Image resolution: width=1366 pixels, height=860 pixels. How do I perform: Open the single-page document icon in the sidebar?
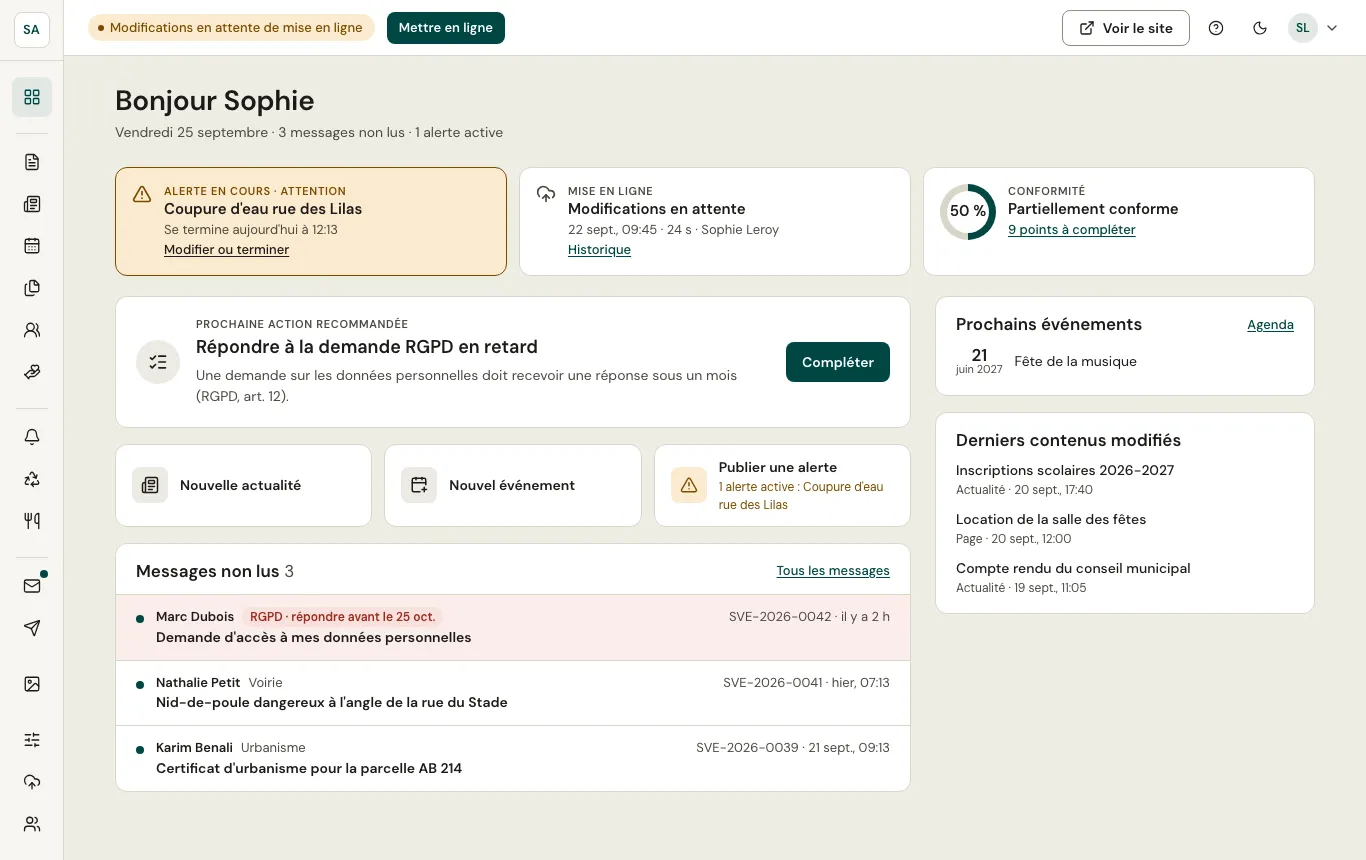(32, 162)
